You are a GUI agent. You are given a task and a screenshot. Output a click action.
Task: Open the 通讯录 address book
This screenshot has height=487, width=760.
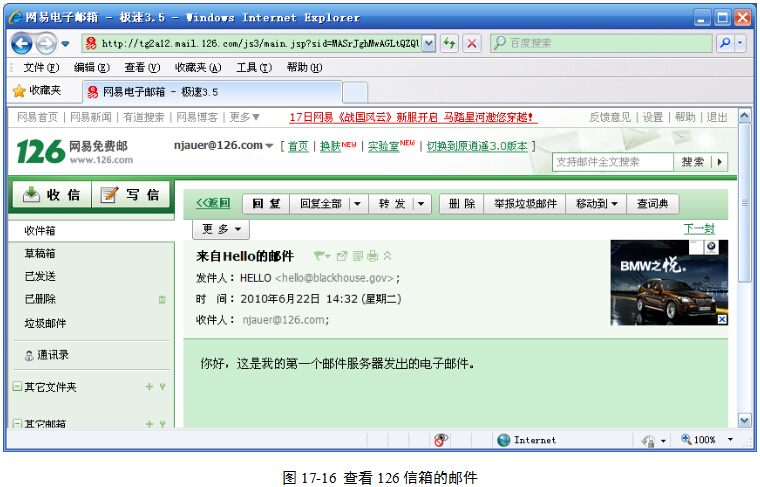[47, 355]
